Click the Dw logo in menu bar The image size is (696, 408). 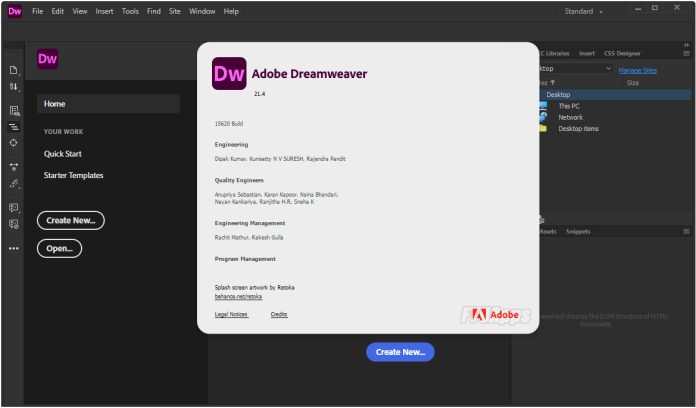[x=14, y=11]
